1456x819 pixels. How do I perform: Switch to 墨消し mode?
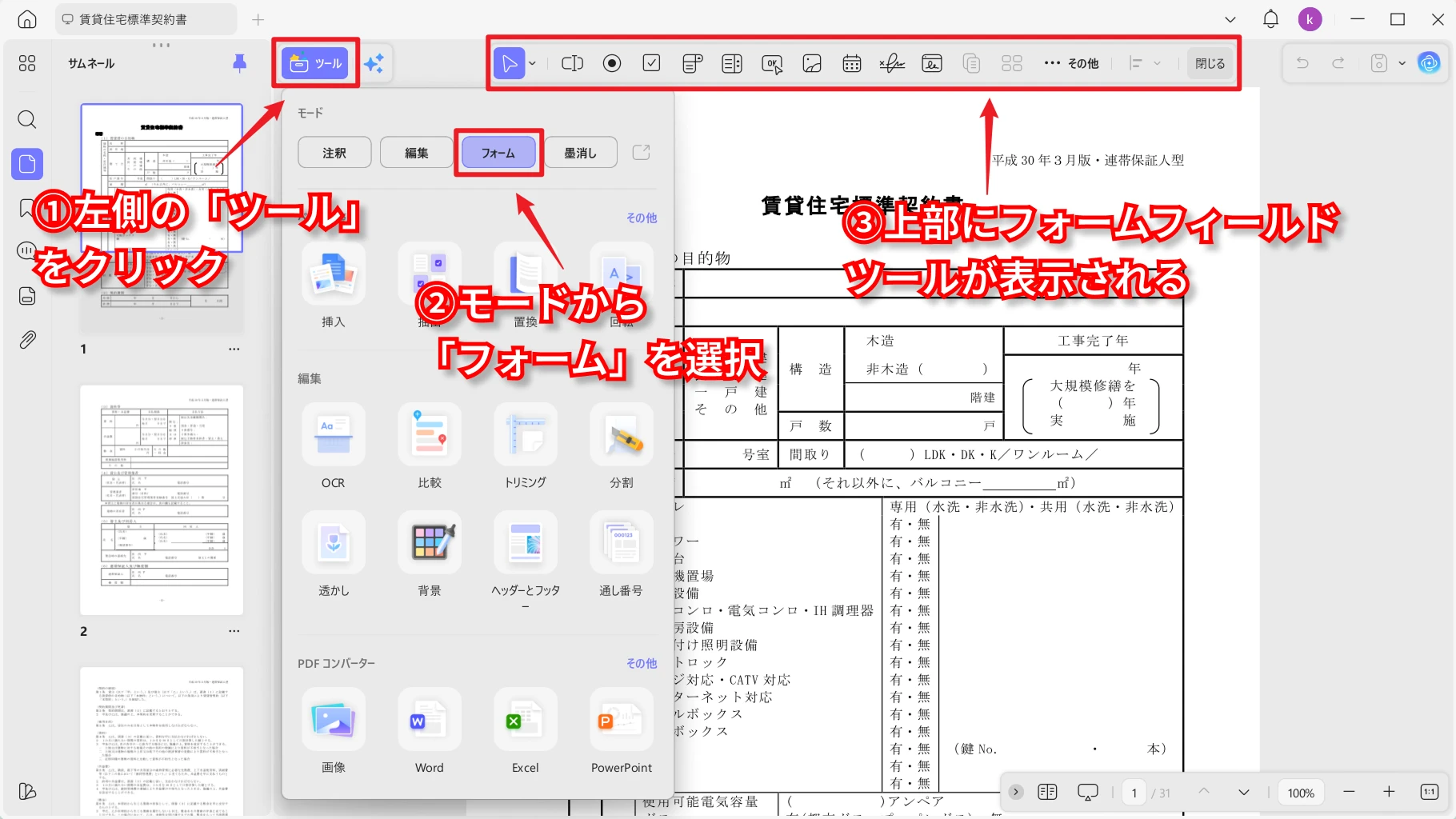pyautogui.click(x=581, y=153)
